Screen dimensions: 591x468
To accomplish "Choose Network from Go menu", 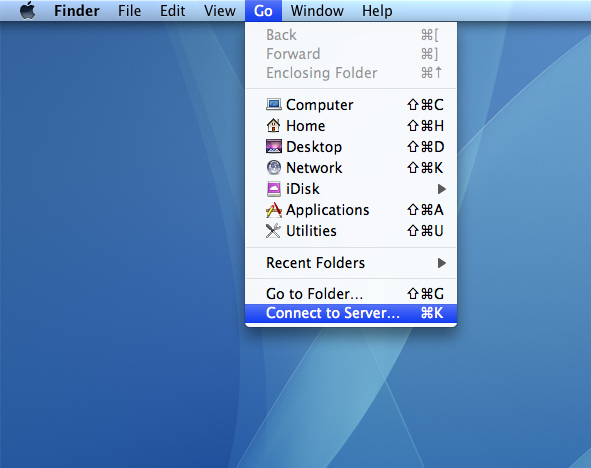I will point(351,168).
